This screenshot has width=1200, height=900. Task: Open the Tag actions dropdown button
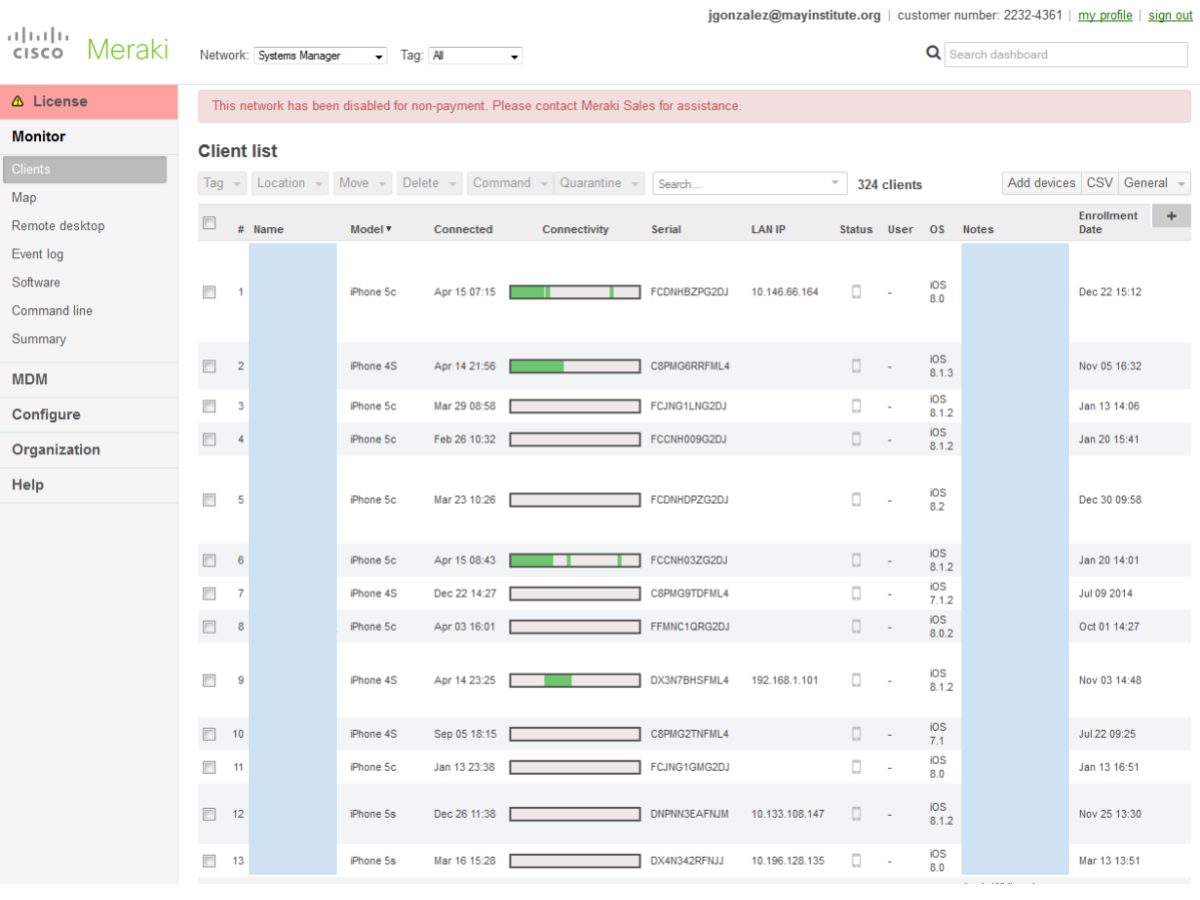tap(222, 183)
